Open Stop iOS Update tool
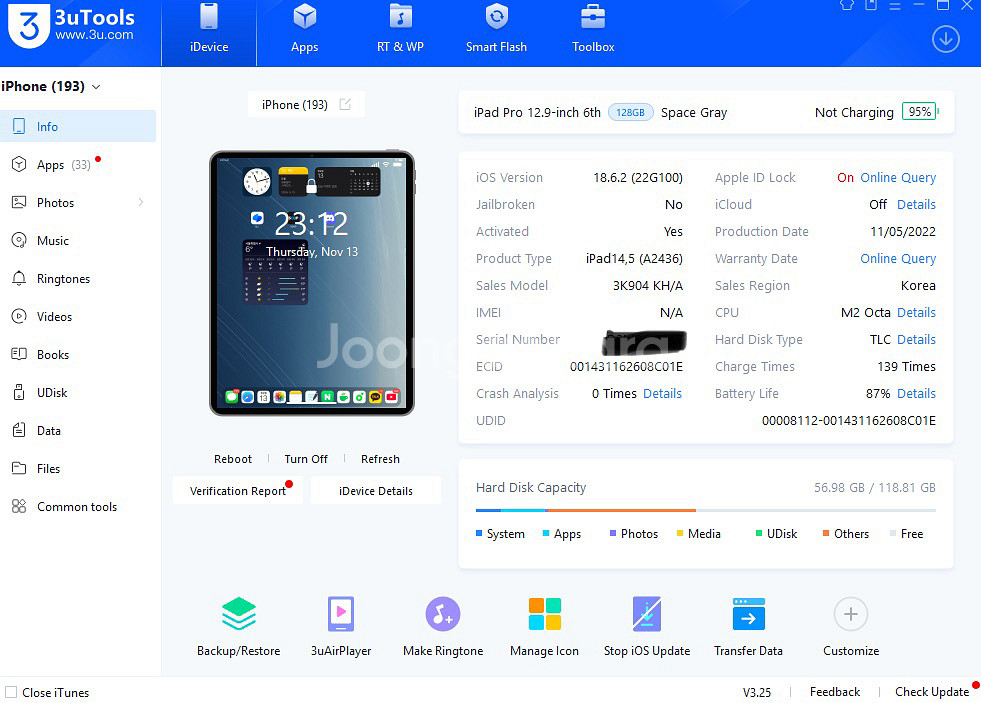Viewport: 981px width, 703px height. coord(647,614)
